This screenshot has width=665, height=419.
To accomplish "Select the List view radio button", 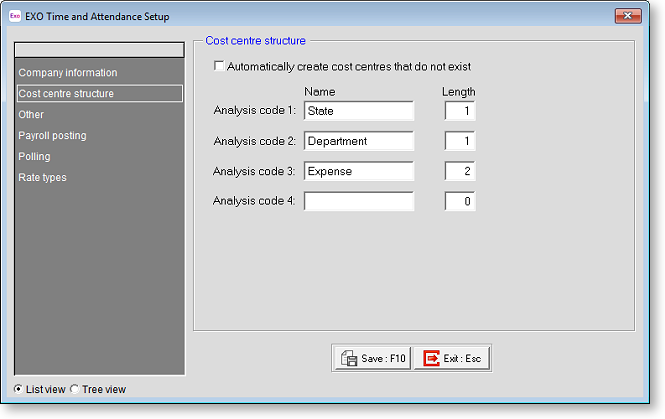I will (x=19, y=389).
